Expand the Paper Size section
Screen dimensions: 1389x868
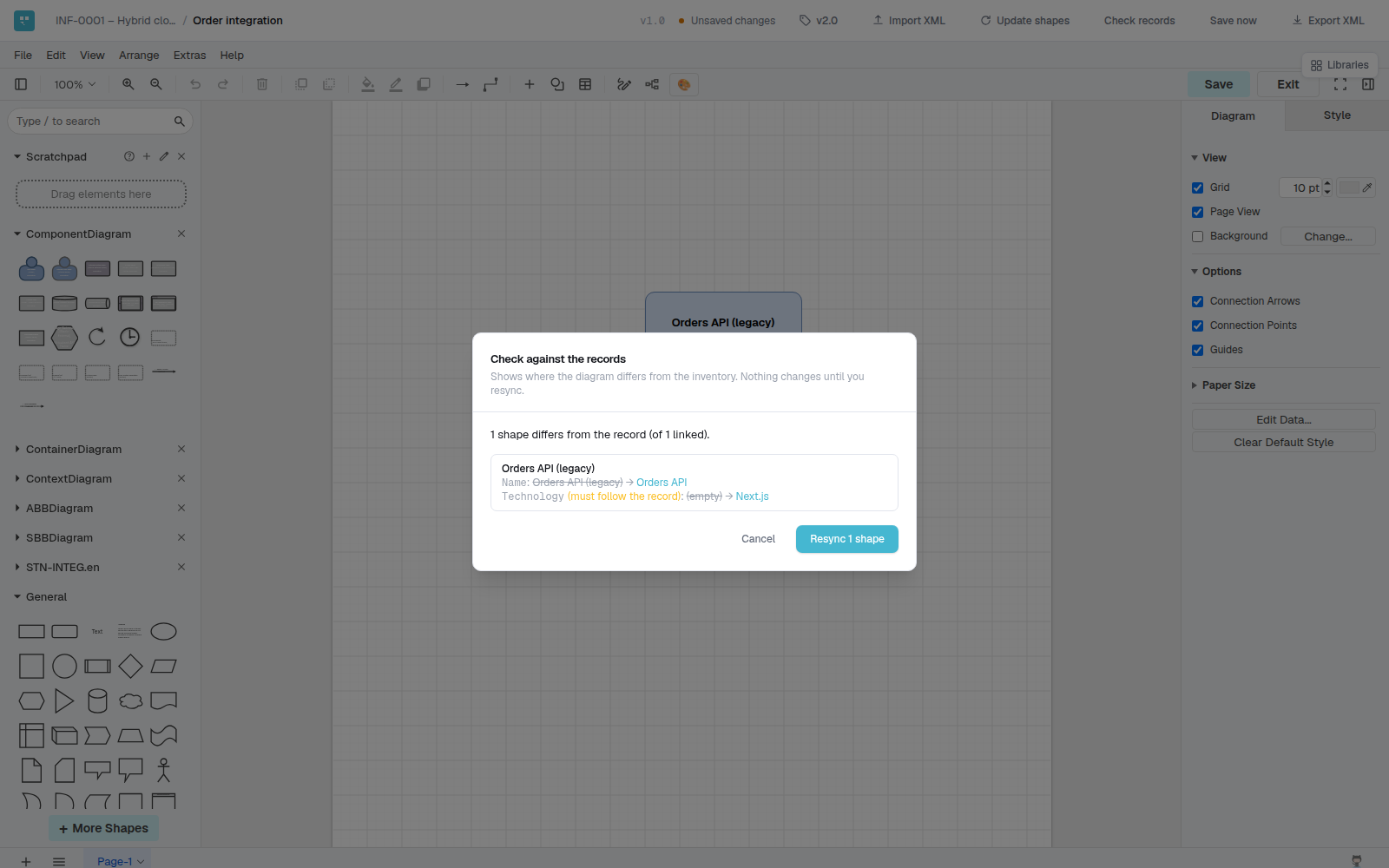click(x=1228, y=385)
